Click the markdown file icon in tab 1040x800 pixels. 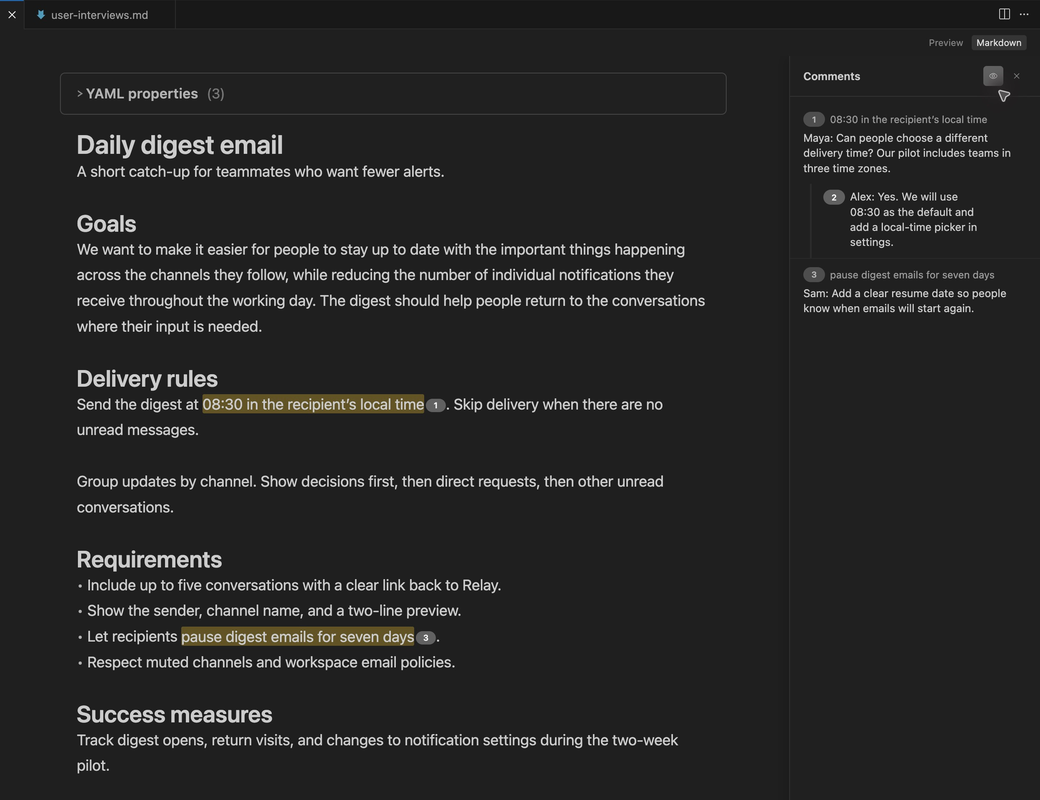(x=40, y=15)
